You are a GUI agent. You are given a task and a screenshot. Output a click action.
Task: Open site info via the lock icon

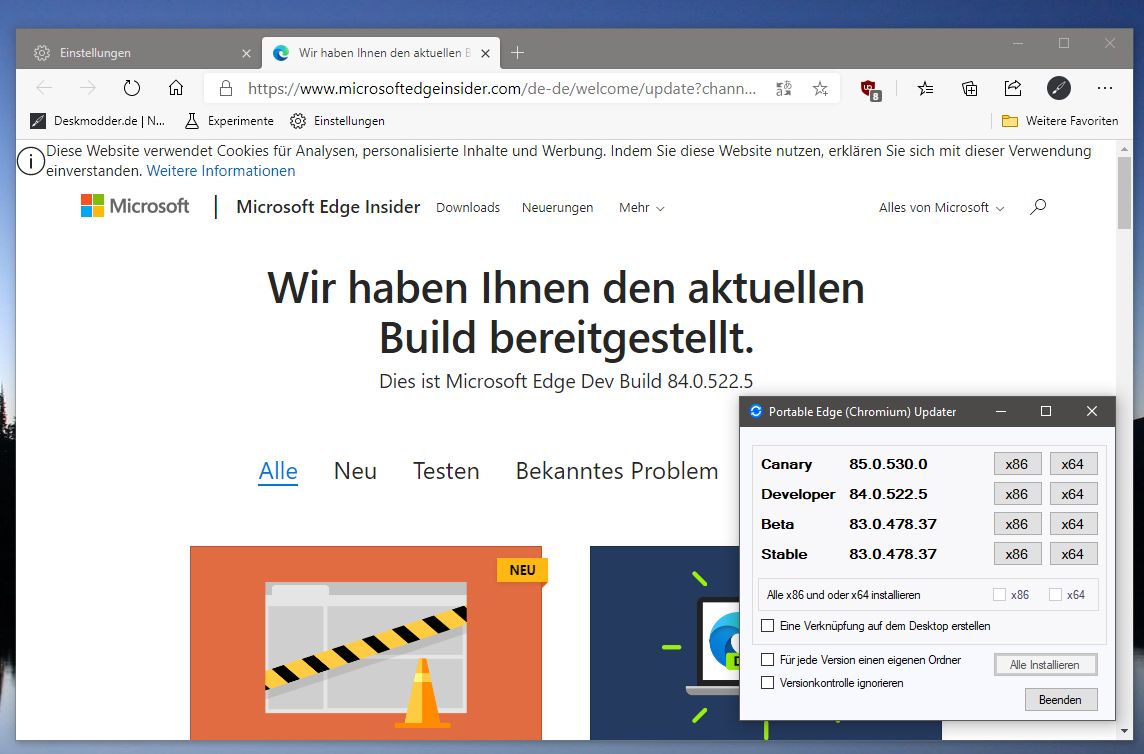225,88
